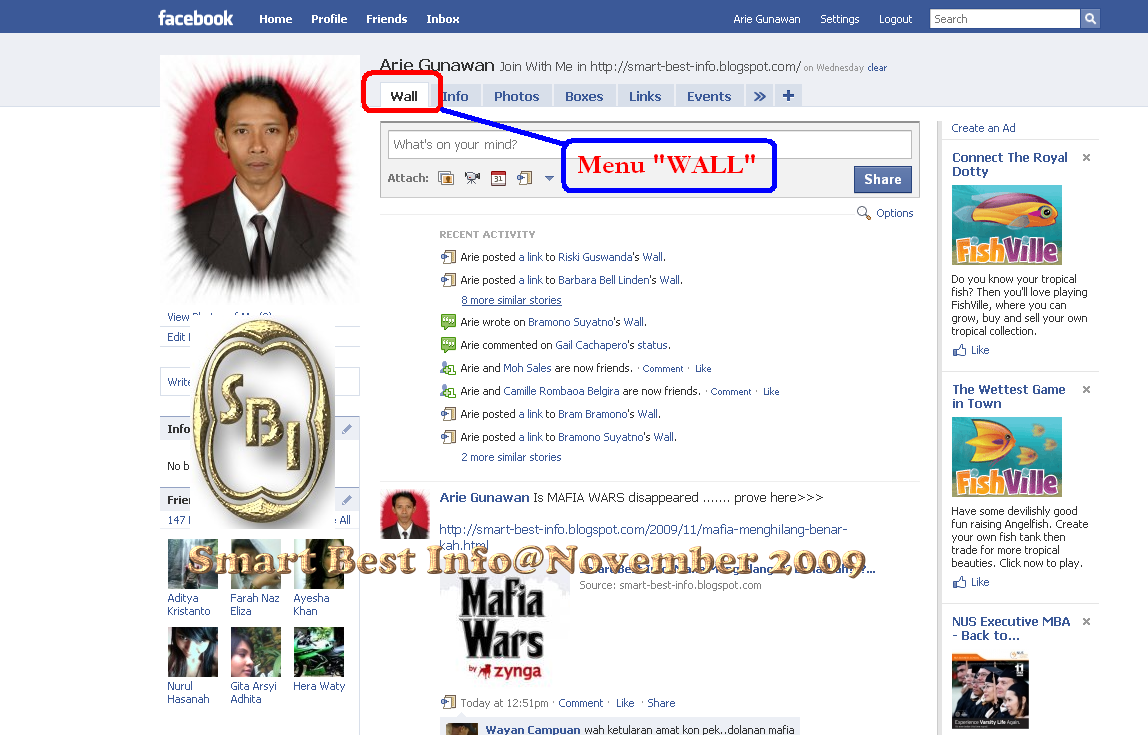Open Aditya Kristanto's friend photo
This screenshot has width=1148, height=735.
coord(193,564)
